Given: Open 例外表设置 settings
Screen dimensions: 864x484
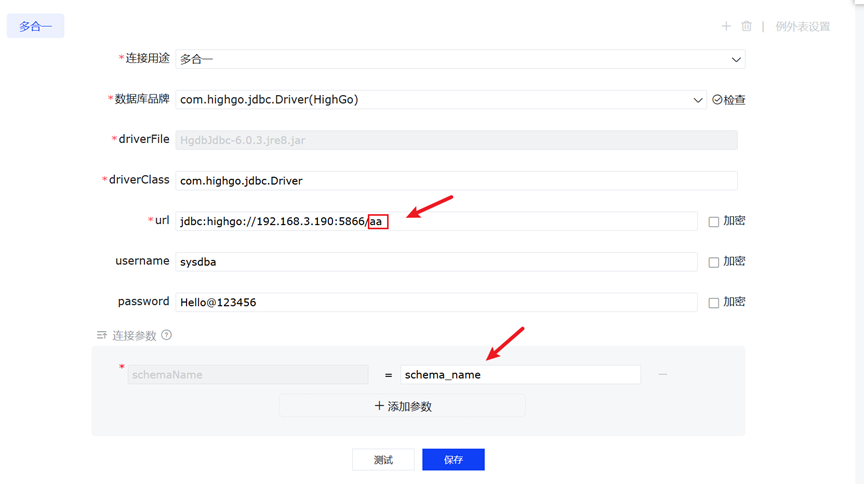Looking at the screenshot, I should coord(802,27).
